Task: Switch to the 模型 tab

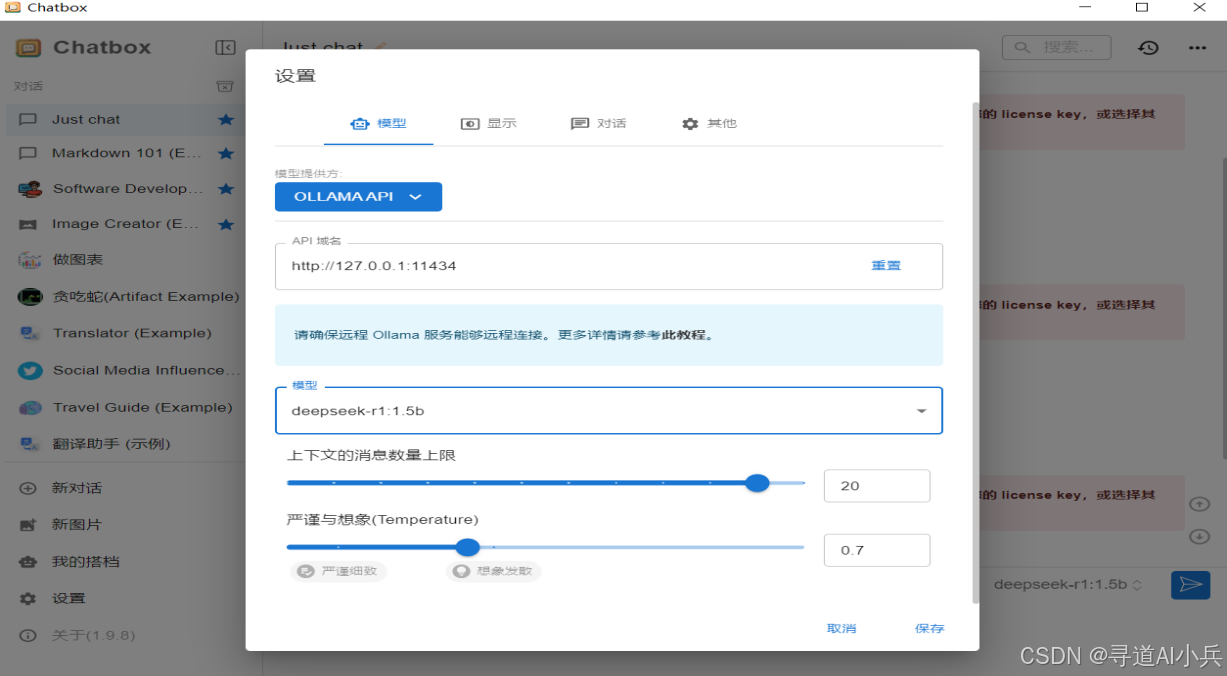Action: [378, 123]
